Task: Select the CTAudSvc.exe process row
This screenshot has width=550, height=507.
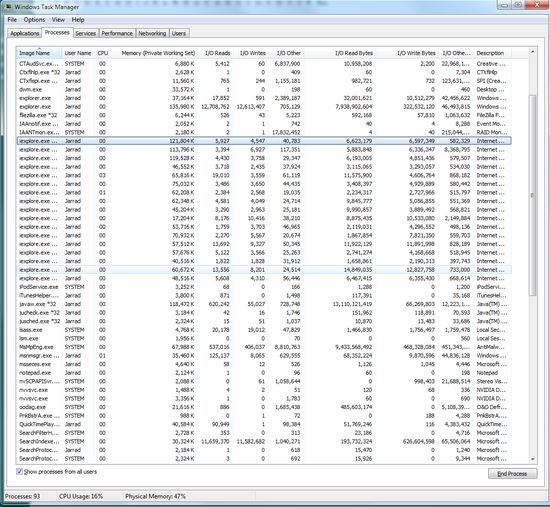Action: [264, 64]
